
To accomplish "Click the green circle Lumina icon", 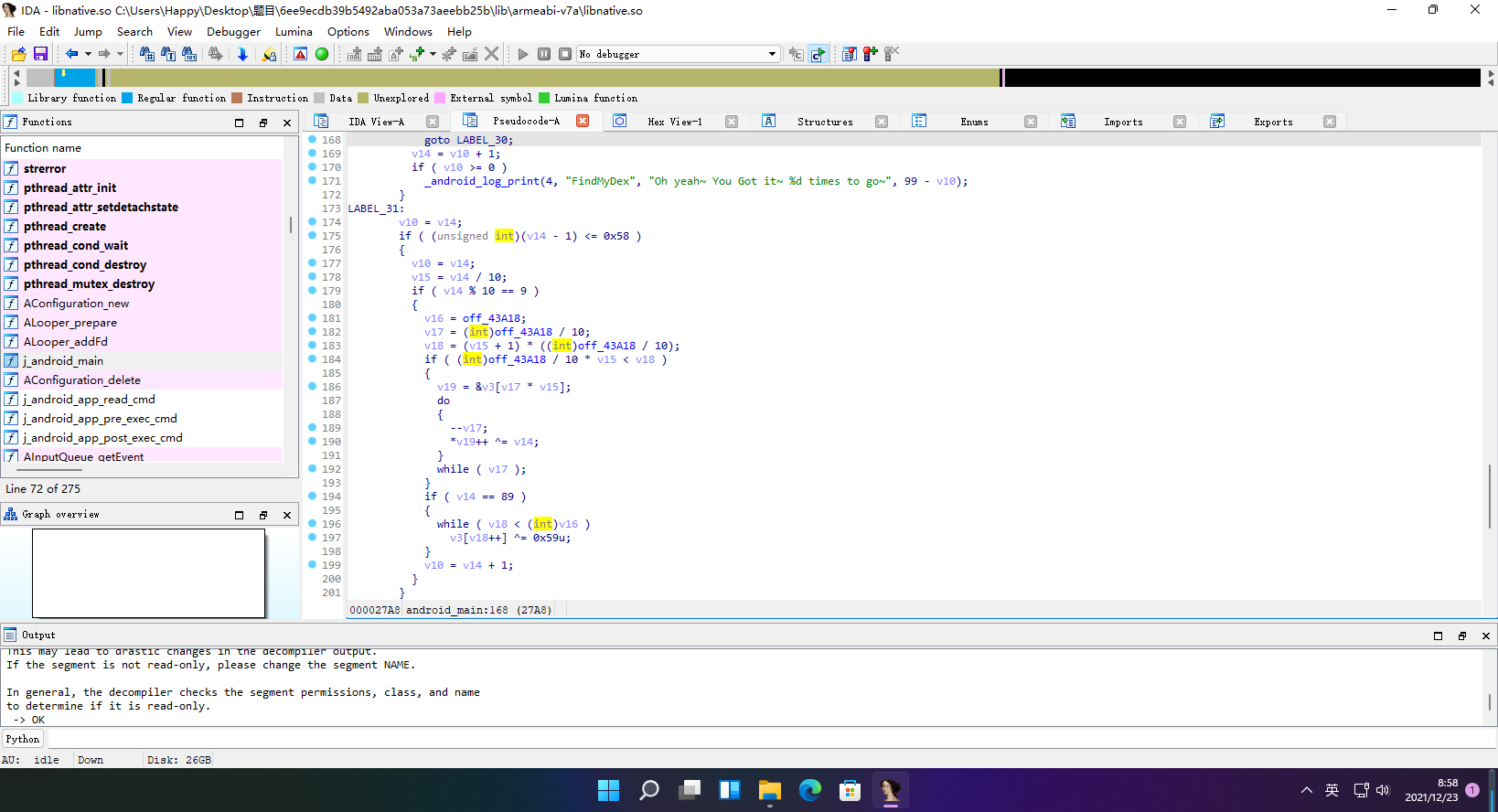I will point(322,54).
